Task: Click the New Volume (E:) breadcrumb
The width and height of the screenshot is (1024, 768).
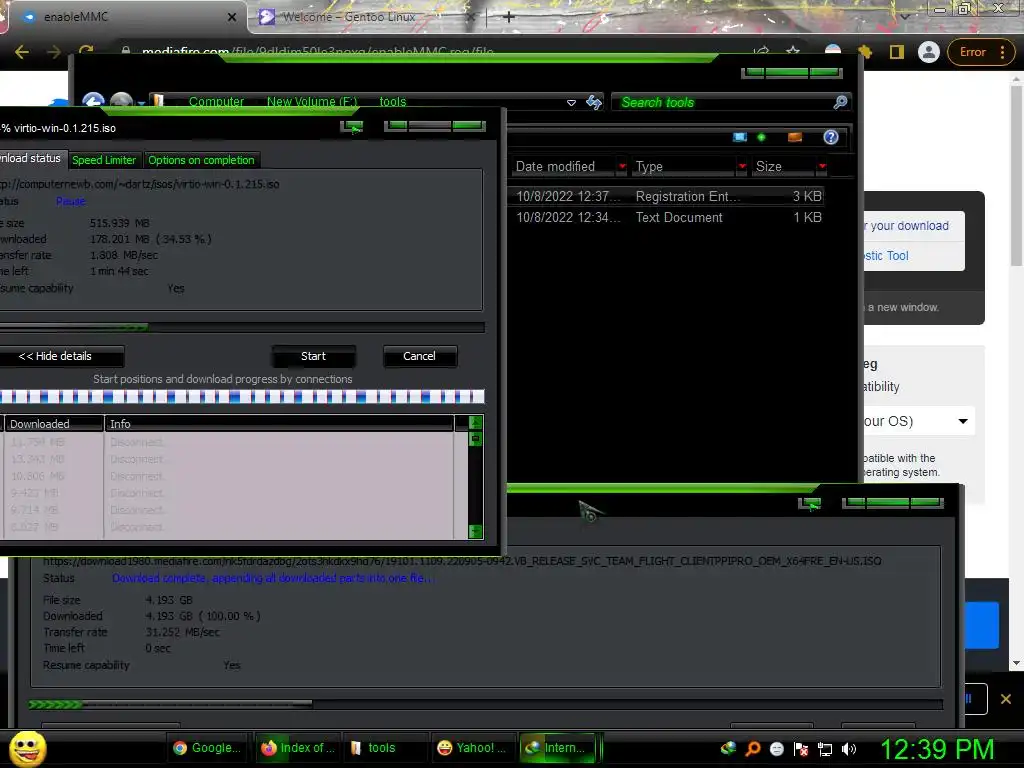Action: click(312, 102)
